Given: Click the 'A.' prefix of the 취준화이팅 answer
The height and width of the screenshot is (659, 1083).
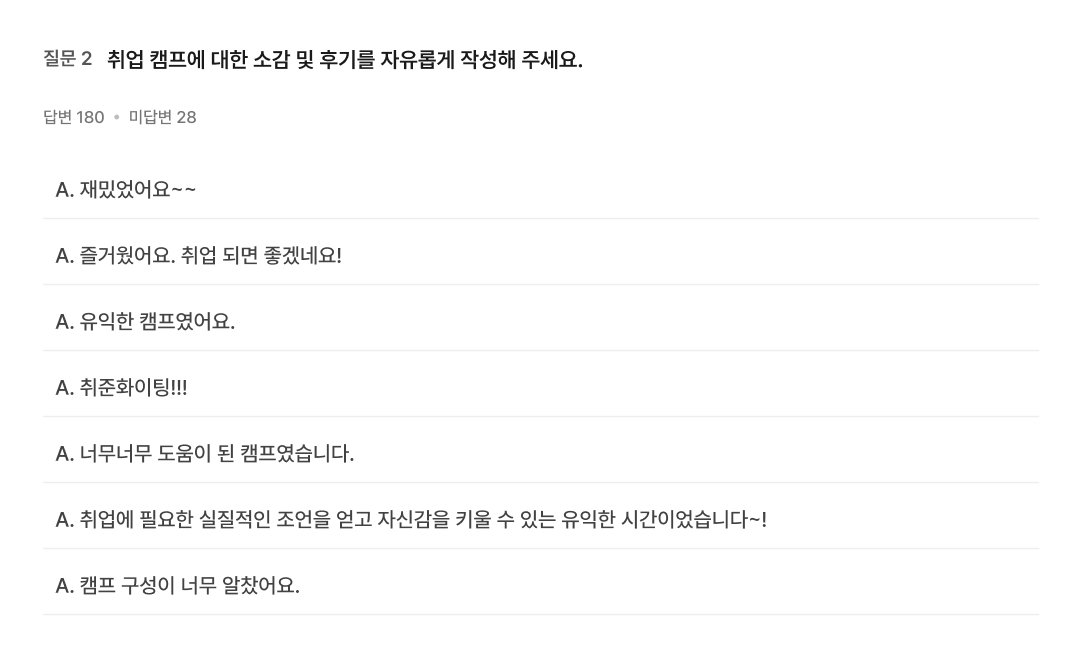Looking at the screenshot, I should click(x=65, y=388).
